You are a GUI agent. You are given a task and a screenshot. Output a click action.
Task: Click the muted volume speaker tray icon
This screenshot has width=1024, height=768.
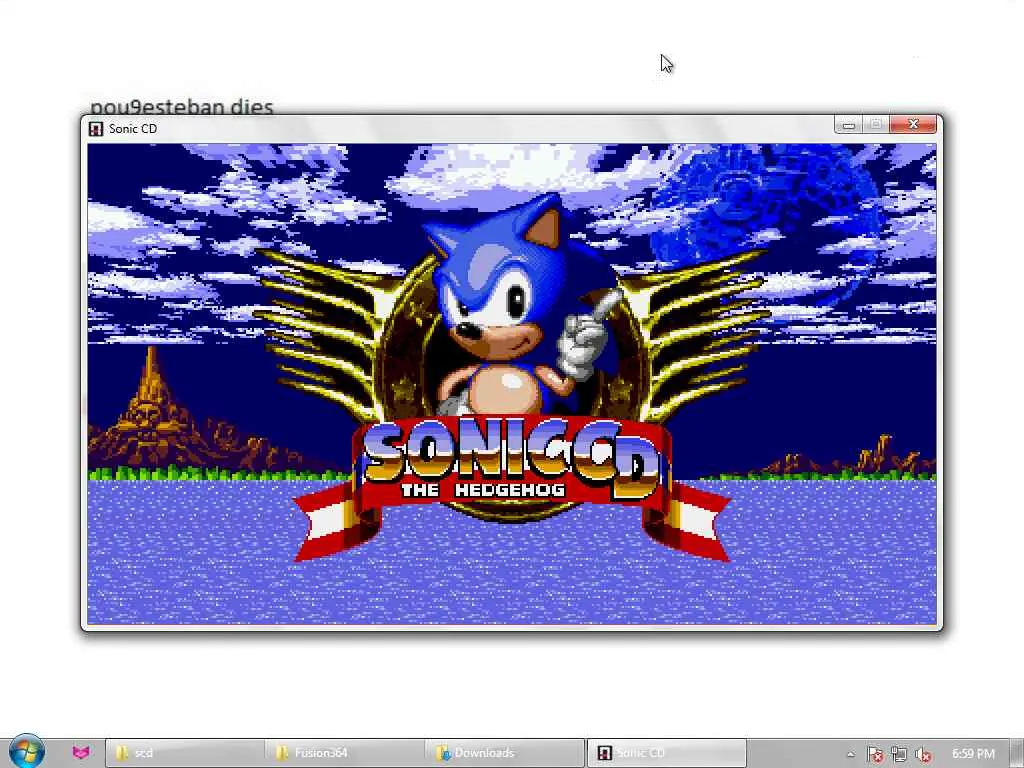click(923, 754)
